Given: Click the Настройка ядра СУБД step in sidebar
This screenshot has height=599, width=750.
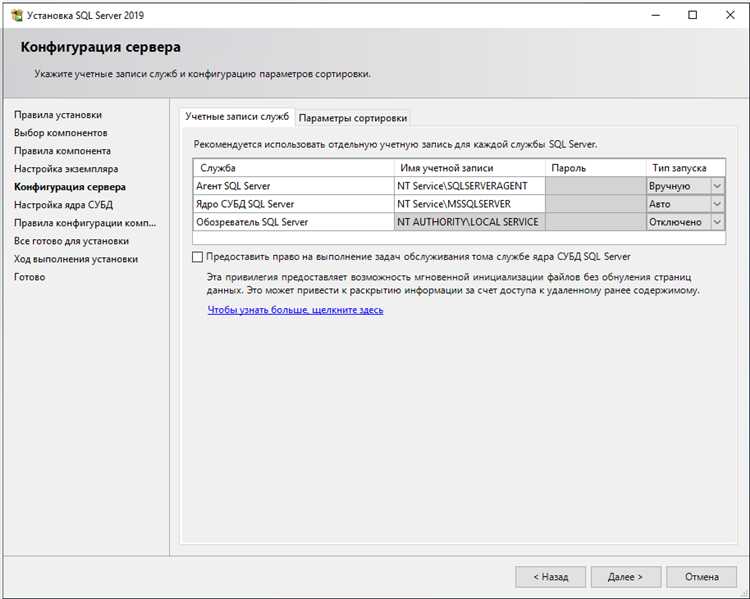Looking at the screenshot, I should click(64, 205).
